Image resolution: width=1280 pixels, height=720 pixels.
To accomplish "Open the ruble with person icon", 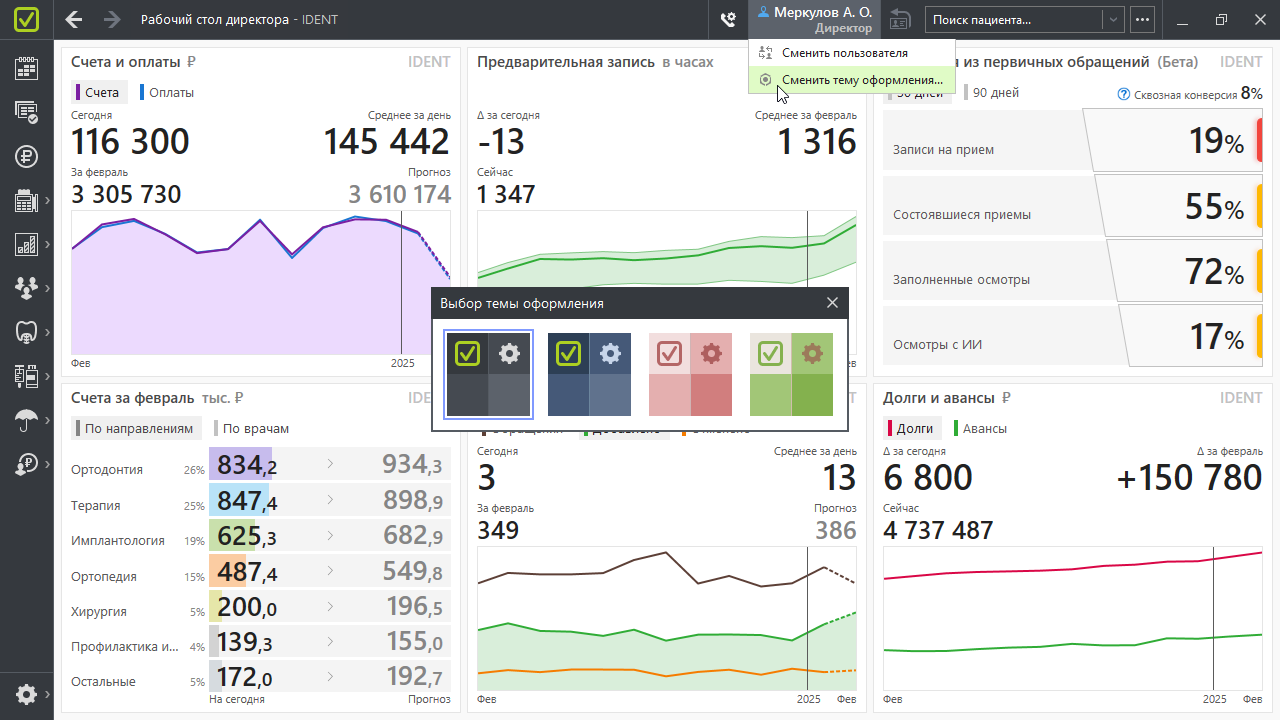I will tap(26, 464).
